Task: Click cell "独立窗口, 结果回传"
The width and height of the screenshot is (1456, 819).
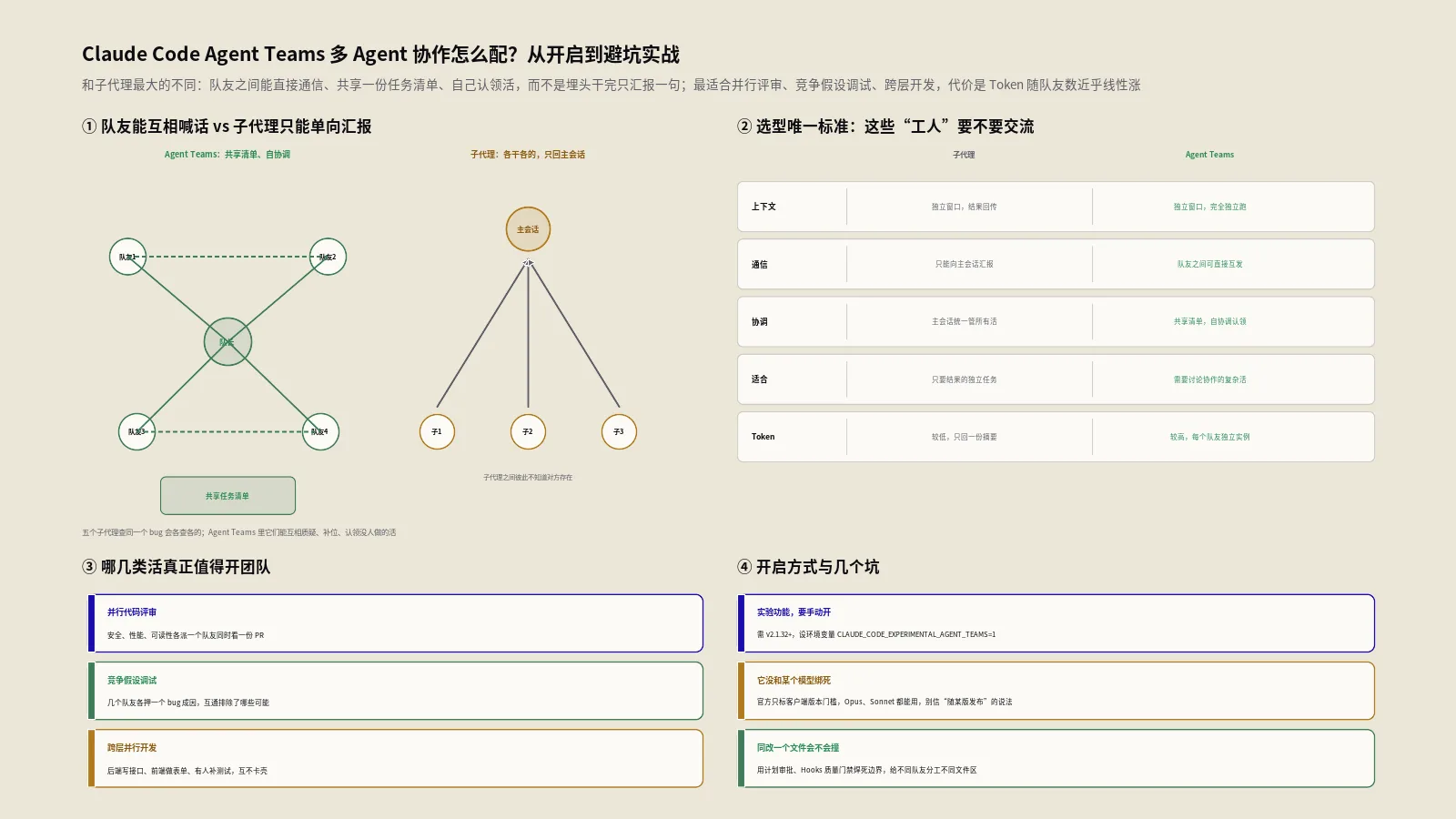Action: tap(964, 207)
